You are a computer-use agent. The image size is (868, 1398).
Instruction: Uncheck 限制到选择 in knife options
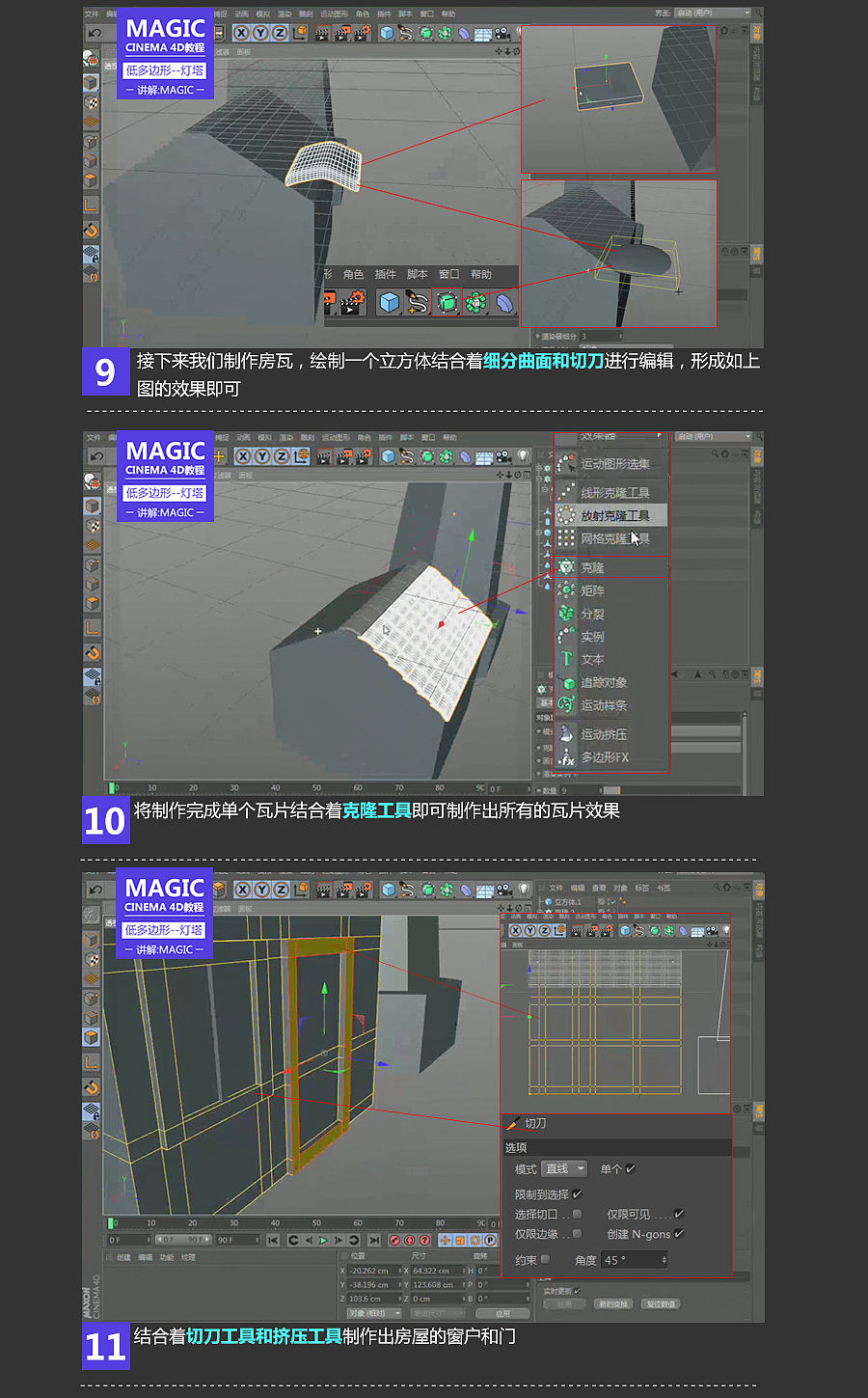tap(578, 1194)
